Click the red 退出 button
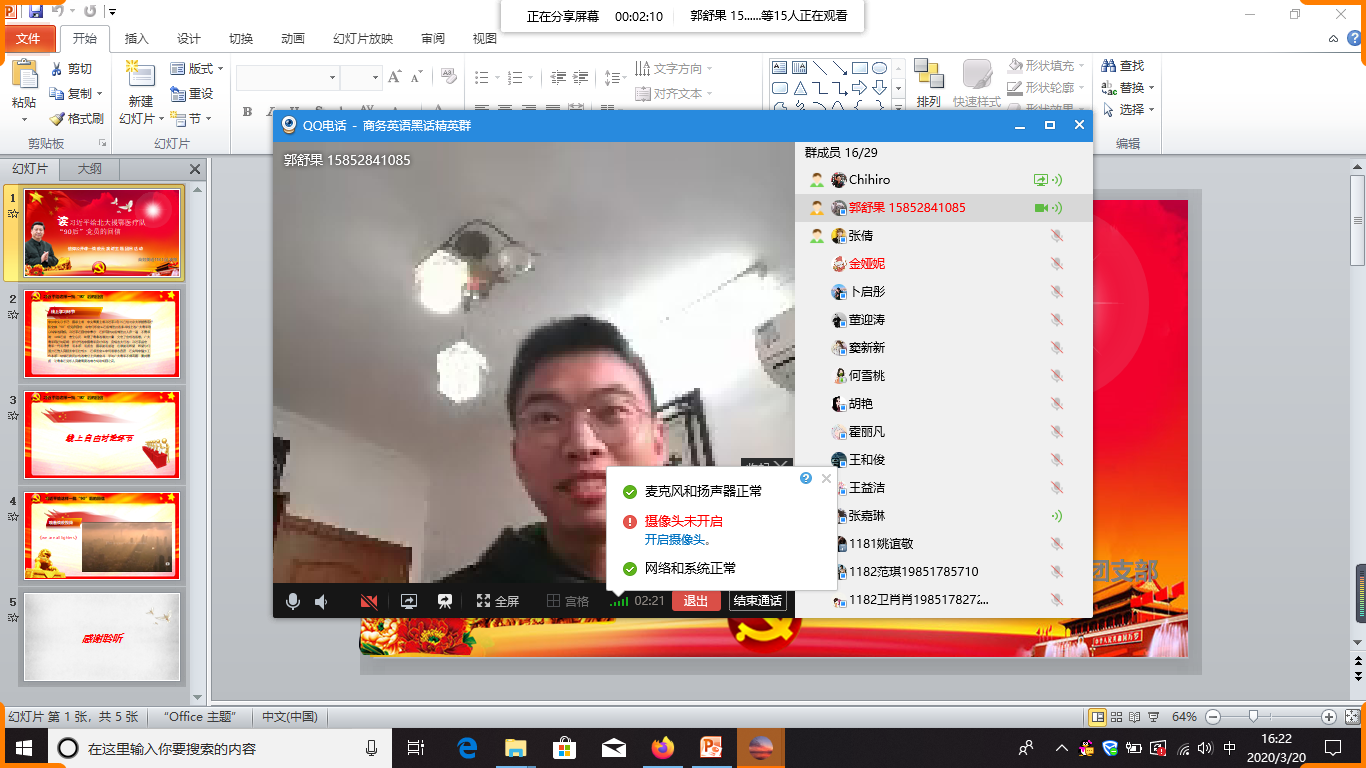Screen dimensions: 1366x768 (x=696, y=601)
